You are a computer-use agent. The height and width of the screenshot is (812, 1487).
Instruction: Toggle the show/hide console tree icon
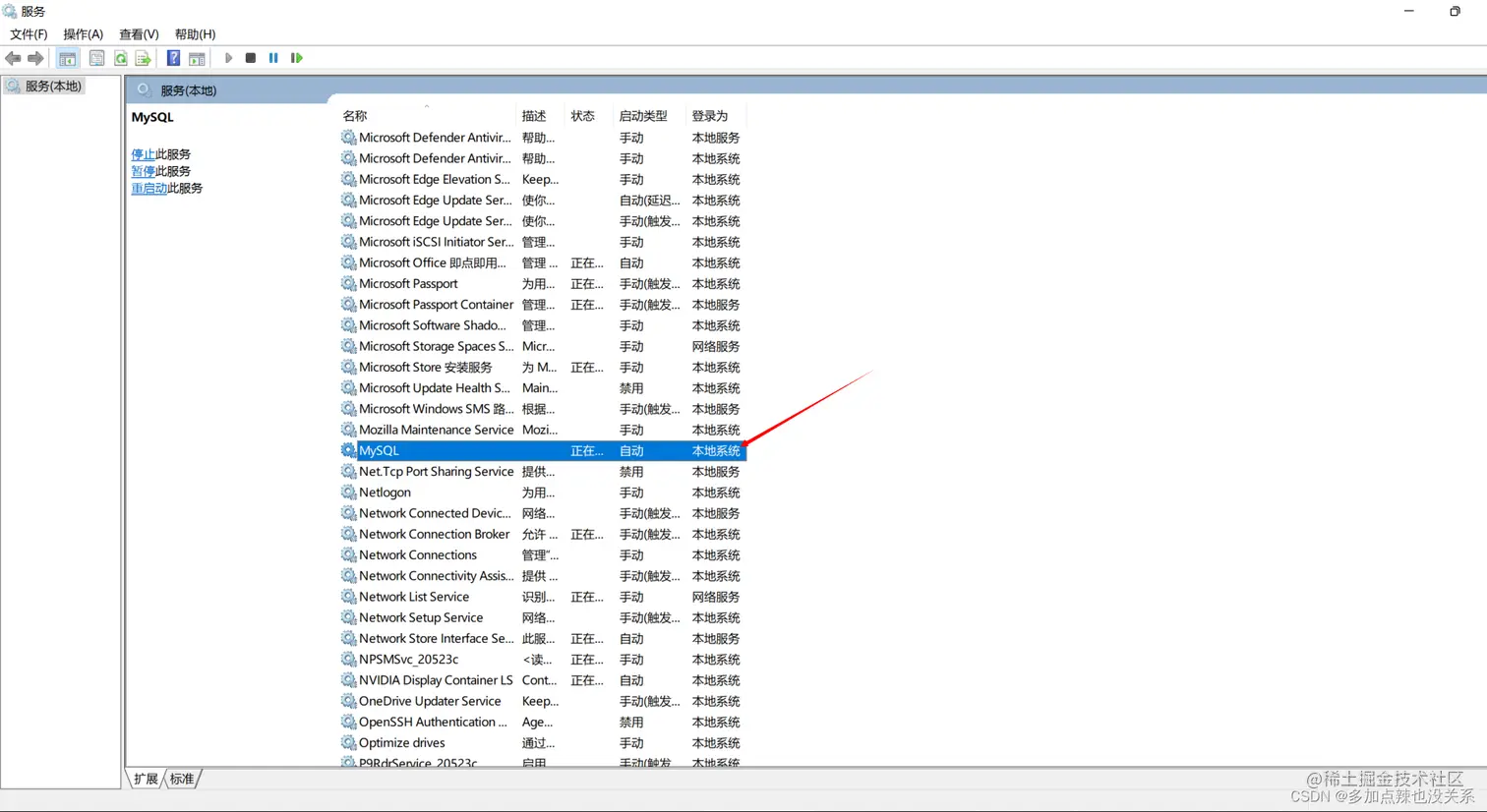tap(67, 58)
